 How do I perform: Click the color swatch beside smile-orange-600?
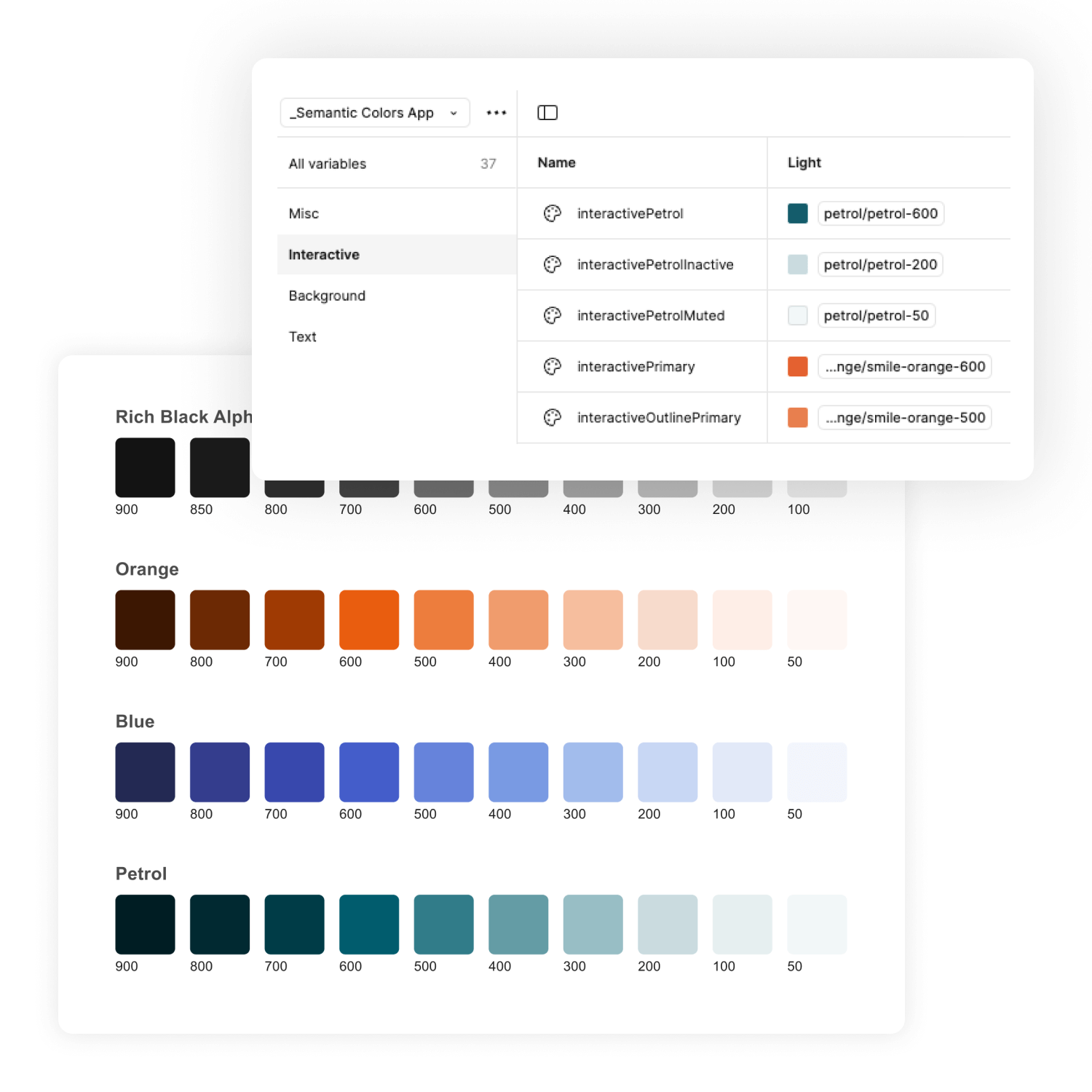pos(798,366)
